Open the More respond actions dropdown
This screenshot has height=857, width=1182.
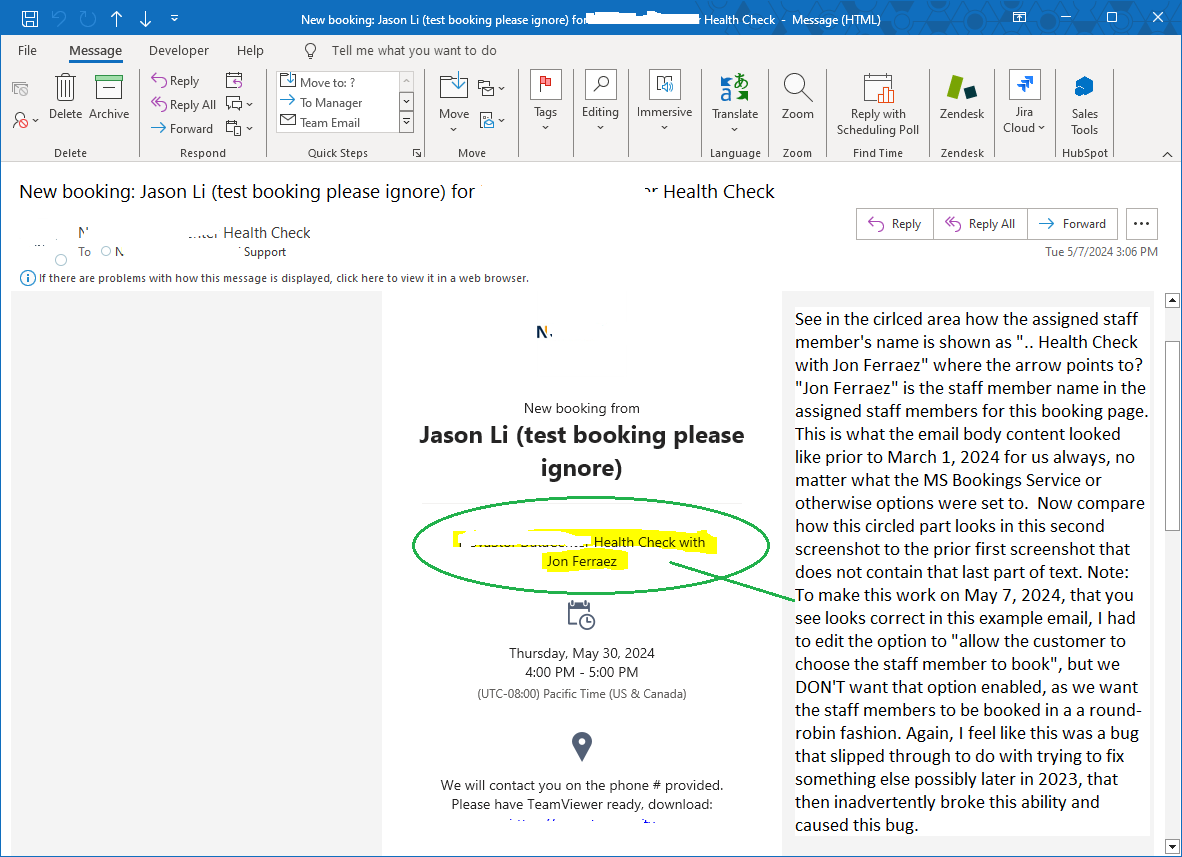(240, 128)
